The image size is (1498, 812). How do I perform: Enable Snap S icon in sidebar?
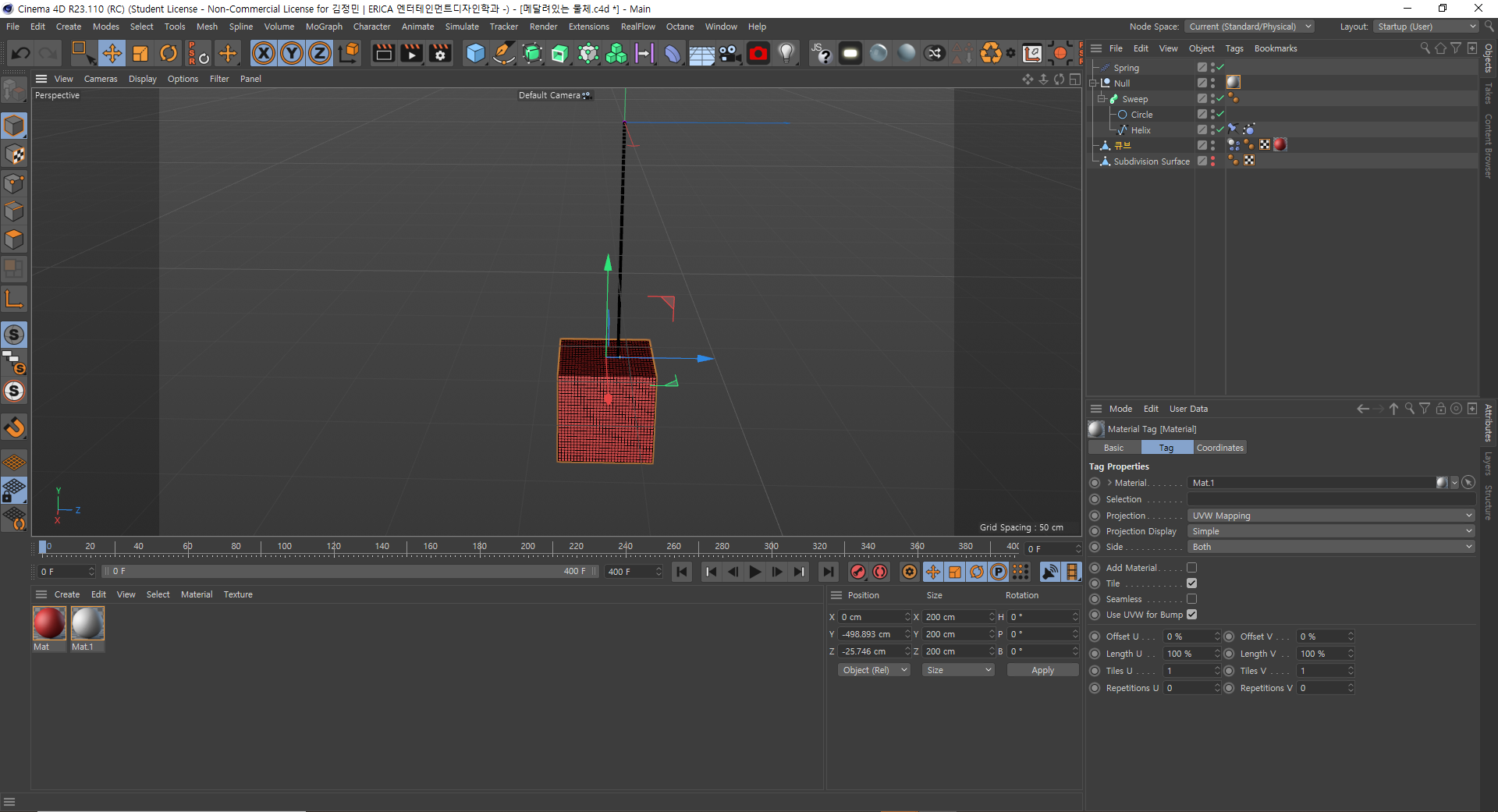click(x=14, y=335)
